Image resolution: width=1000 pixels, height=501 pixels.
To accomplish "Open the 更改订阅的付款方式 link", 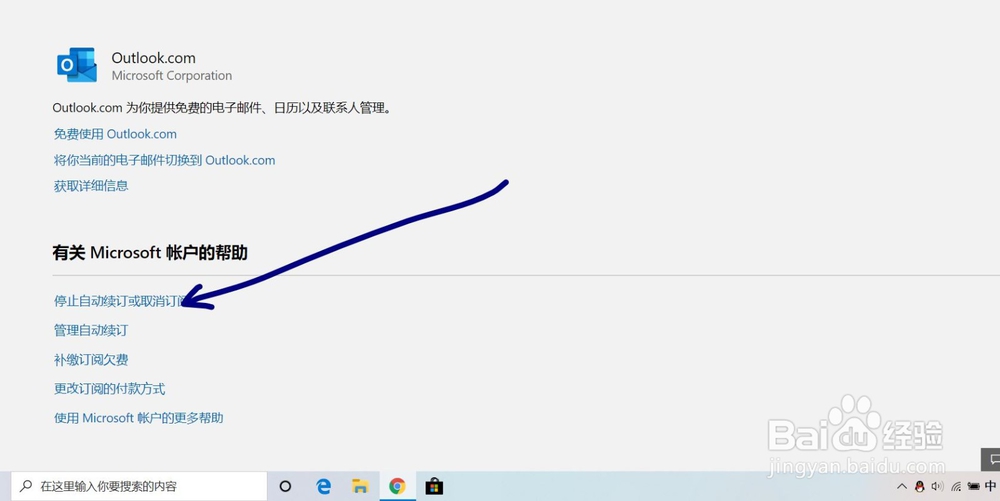I will [x=110, y=389].
